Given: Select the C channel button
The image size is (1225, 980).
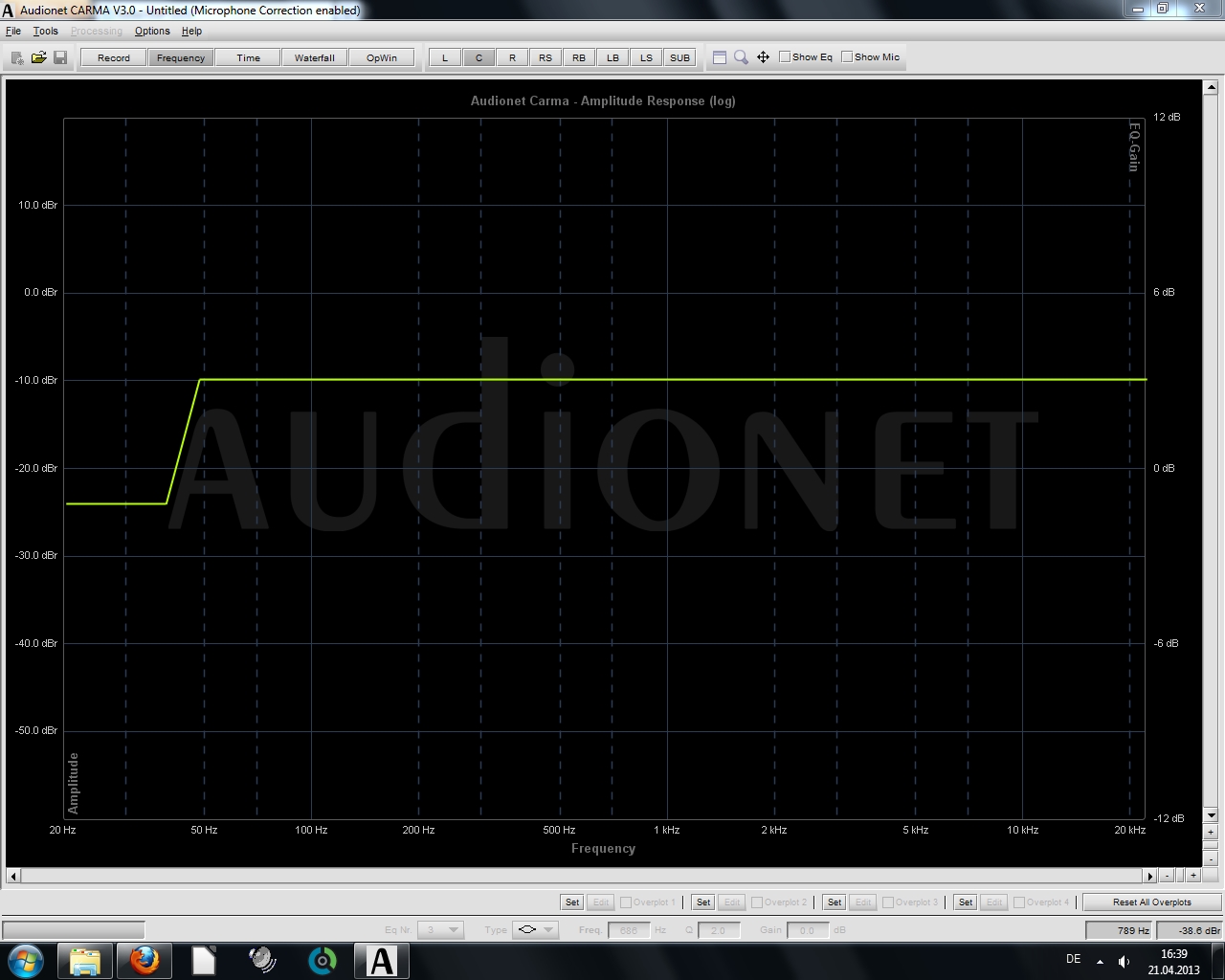Looking at the screenshot, I should (479, 57).
